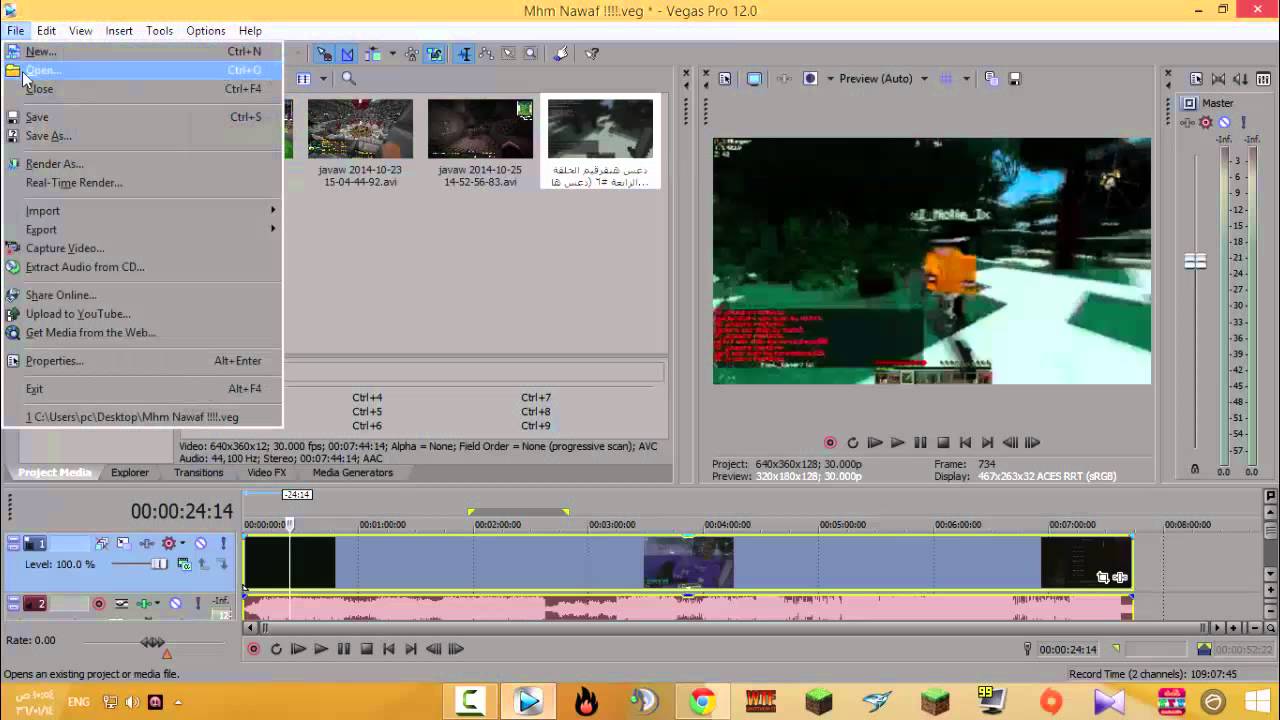Enable Snapping in the main toolbar

tap(325, 54)
